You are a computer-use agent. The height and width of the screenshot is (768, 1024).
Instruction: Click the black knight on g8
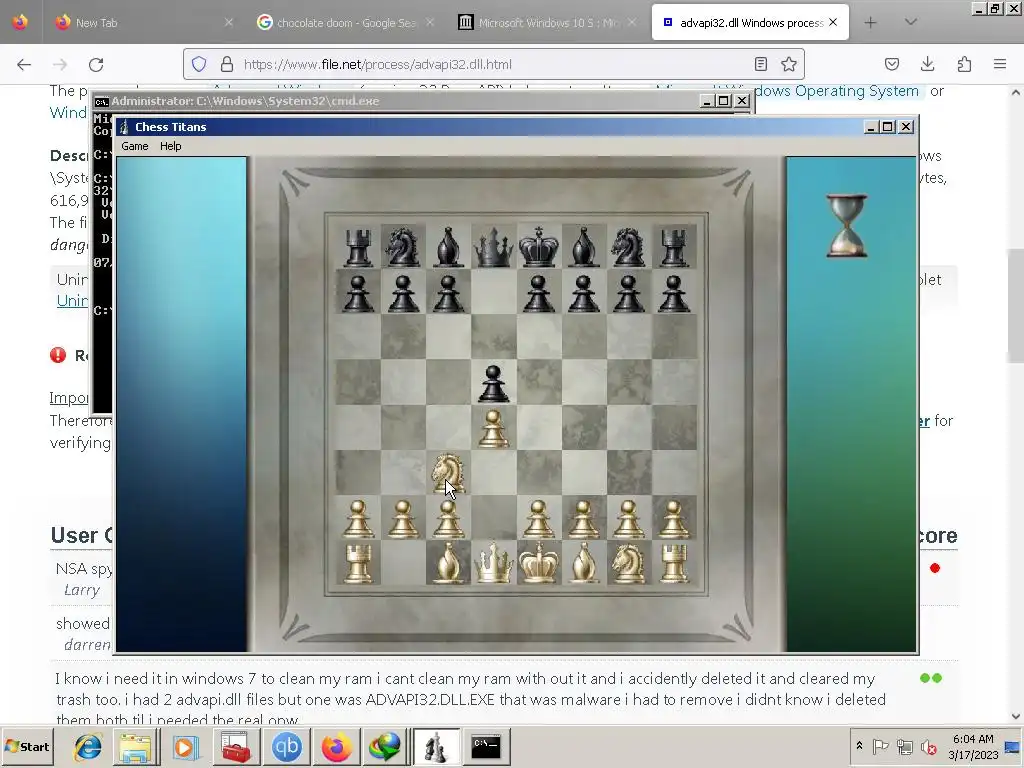coord(628,247)
